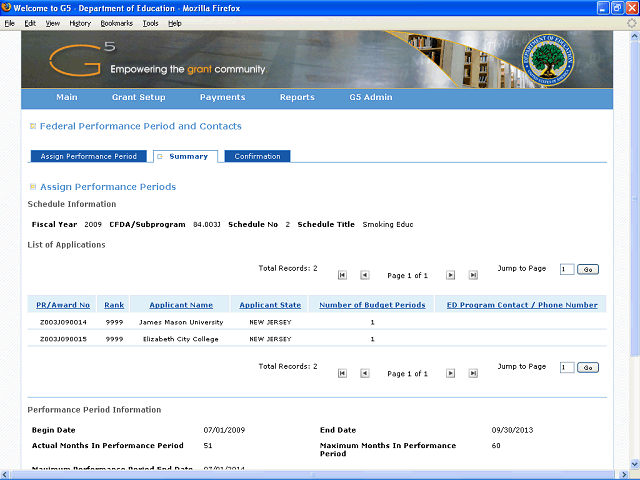Image resolution: width=640 pixels, height=480 pixels.
Task: Click the bottom Go button
Action: pyautogui.click(x=588, y=367)
